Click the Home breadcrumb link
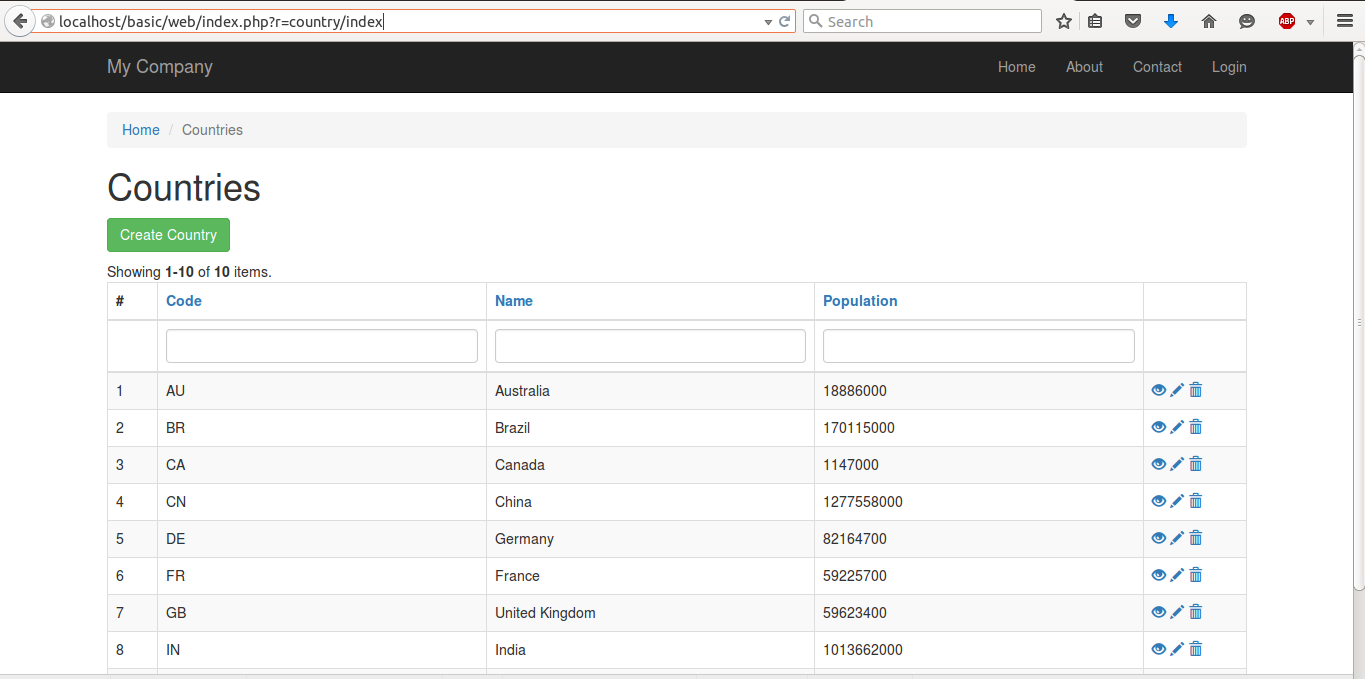The image size is (1365, 679). coord(141,130)
